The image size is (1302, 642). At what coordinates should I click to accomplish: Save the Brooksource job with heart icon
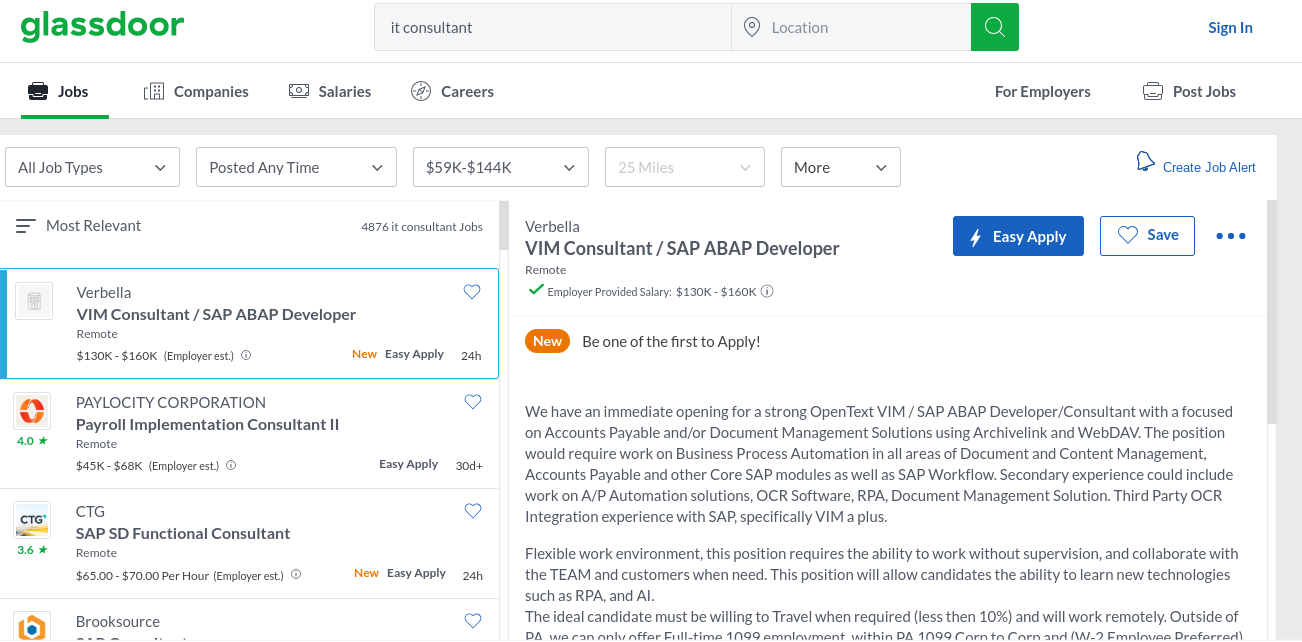(x=472, y=620)
